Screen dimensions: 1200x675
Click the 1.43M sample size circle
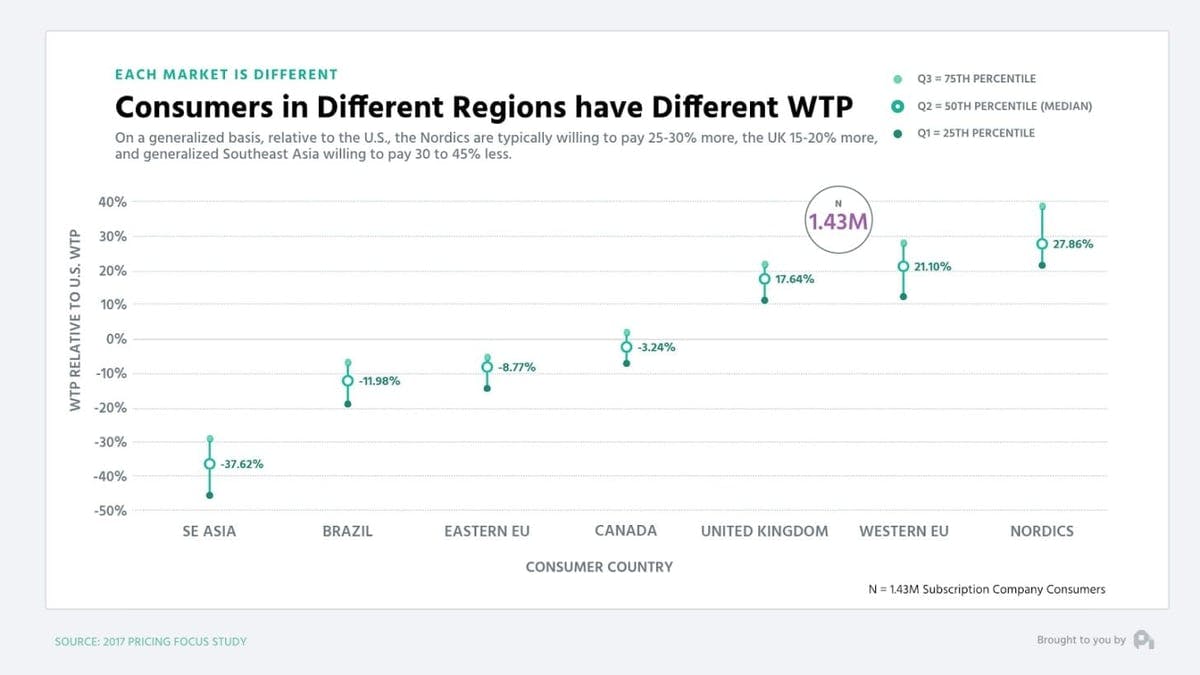click(838, 220)
